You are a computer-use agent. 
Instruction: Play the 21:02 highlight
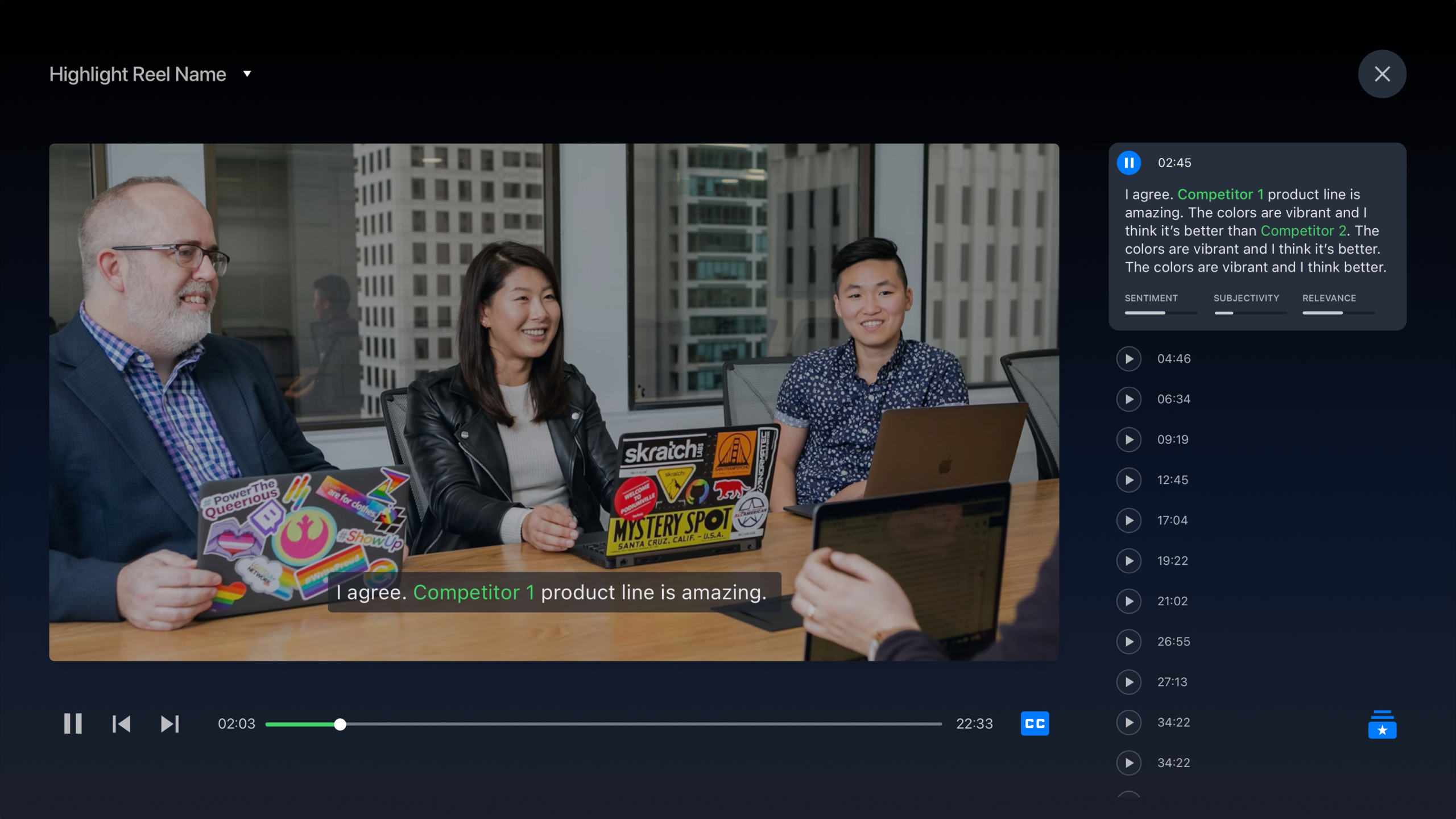(1129, 601)
